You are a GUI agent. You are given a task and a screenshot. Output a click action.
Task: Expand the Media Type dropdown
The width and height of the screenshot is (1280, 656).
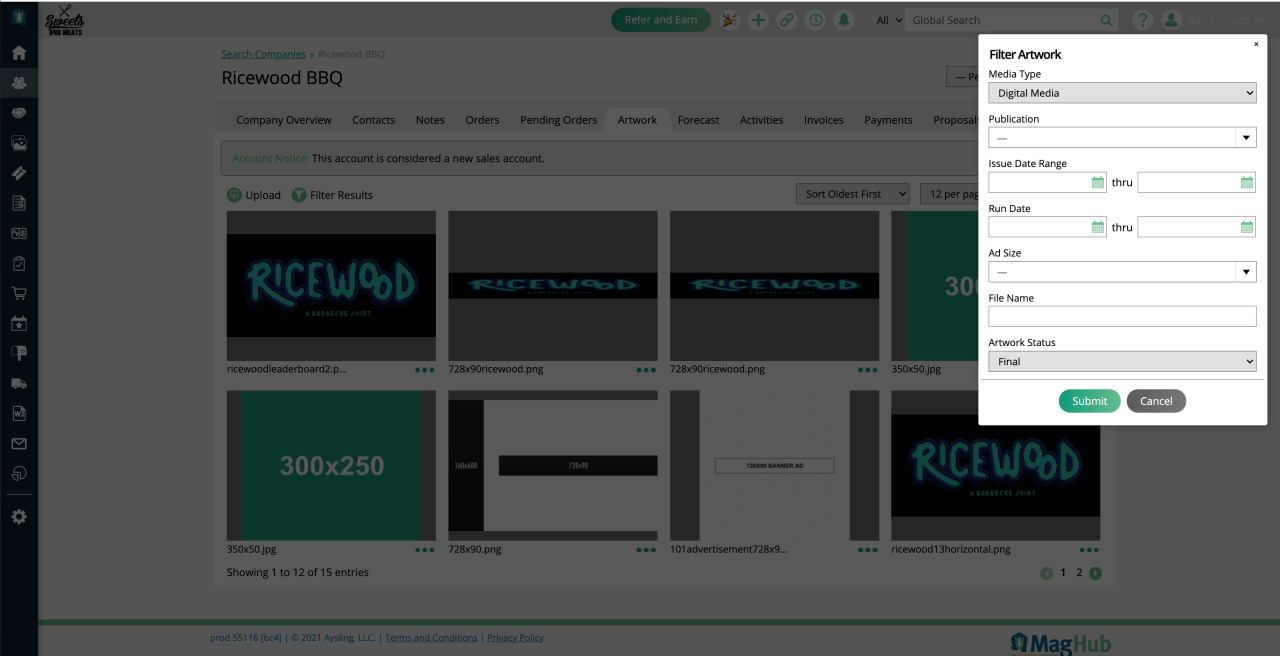coord(1121,93)
